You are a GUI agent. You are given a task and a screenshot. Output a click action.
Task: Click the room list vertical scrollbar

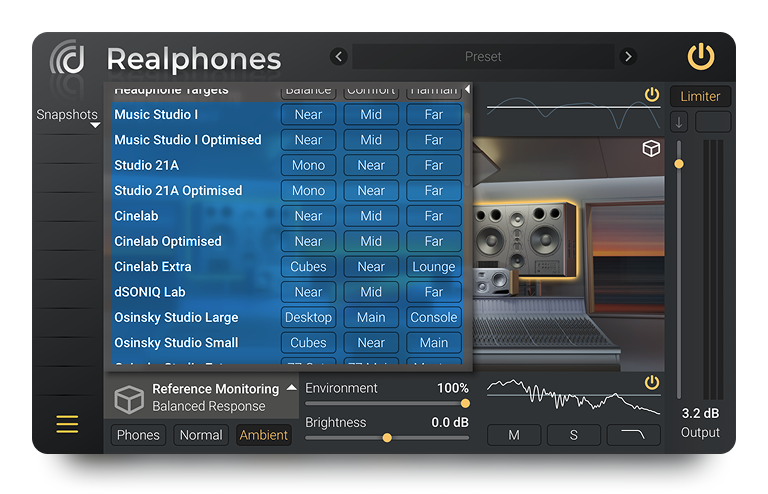click(x=468, y=150)
